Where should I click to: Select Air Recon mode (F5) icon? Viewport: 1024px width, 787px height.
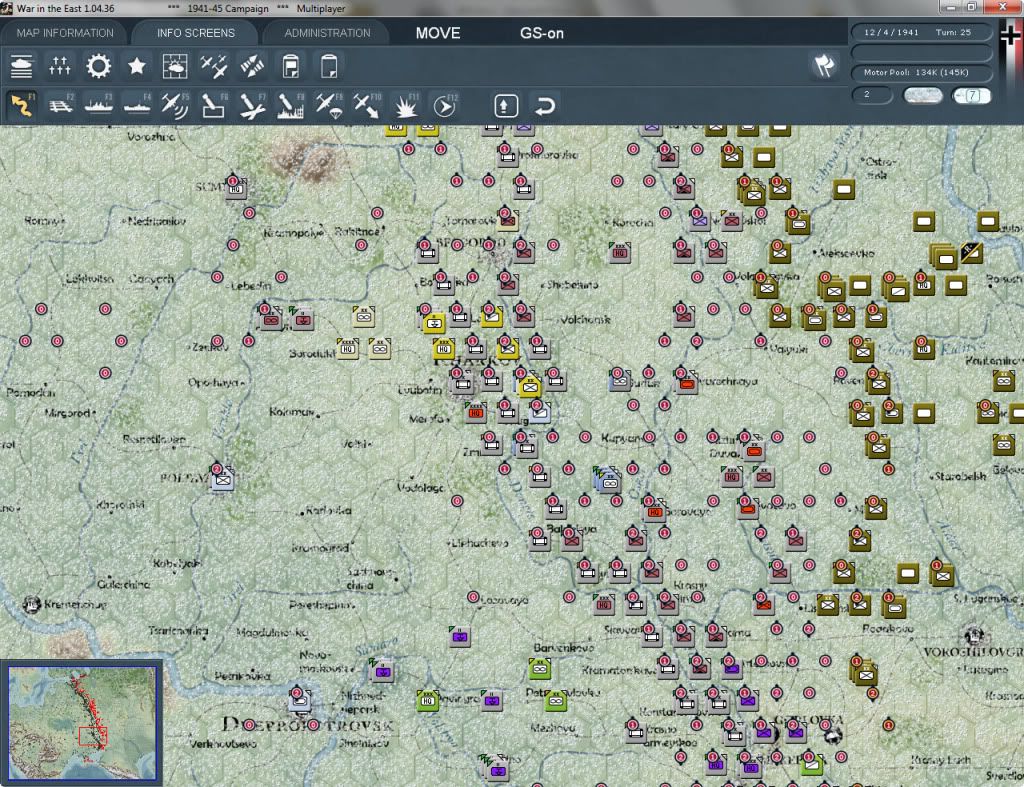click(175, 105)
